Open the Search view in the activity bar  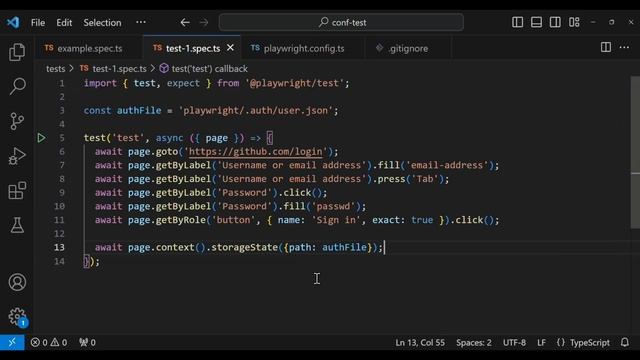pyautogui.click(x=17, y=86)
